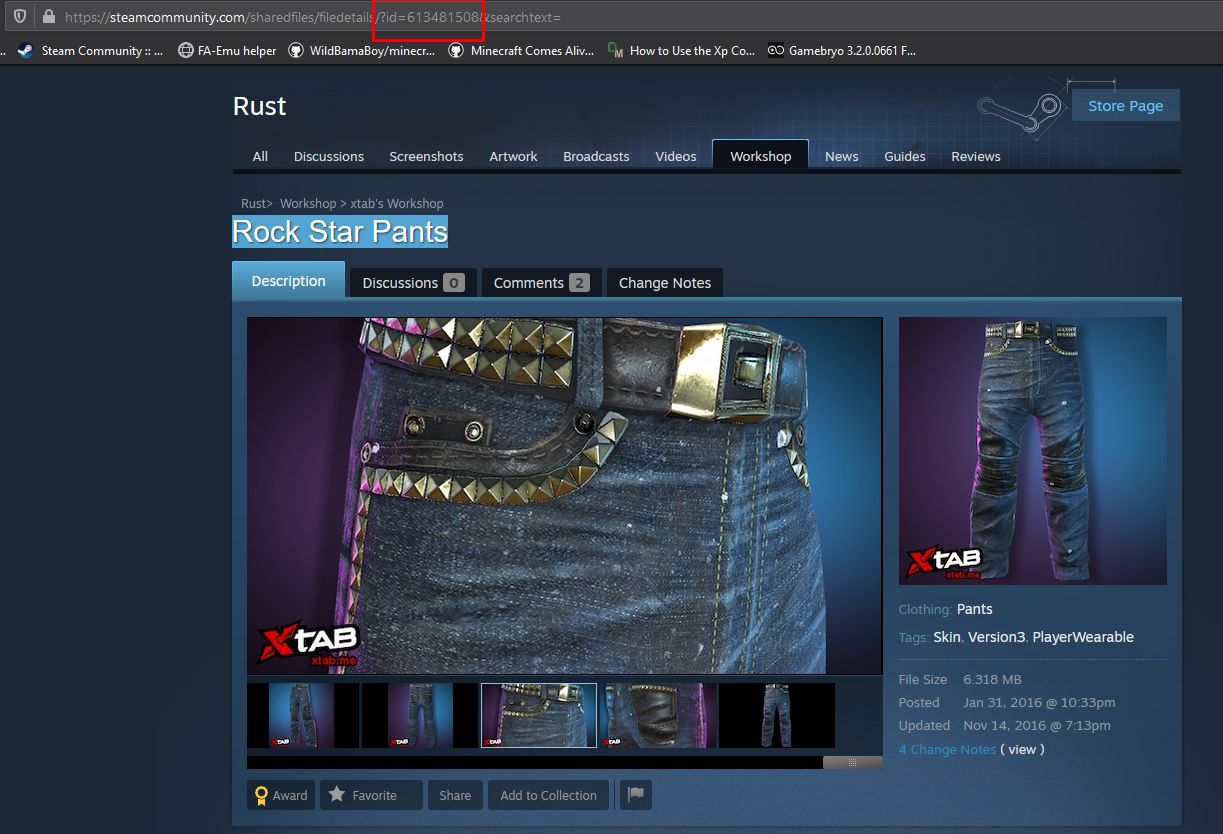Open the 4 Change Notes link
The width and height of the screenshot is (1223, 834).
pyautogui.click(x=947, y=749)
